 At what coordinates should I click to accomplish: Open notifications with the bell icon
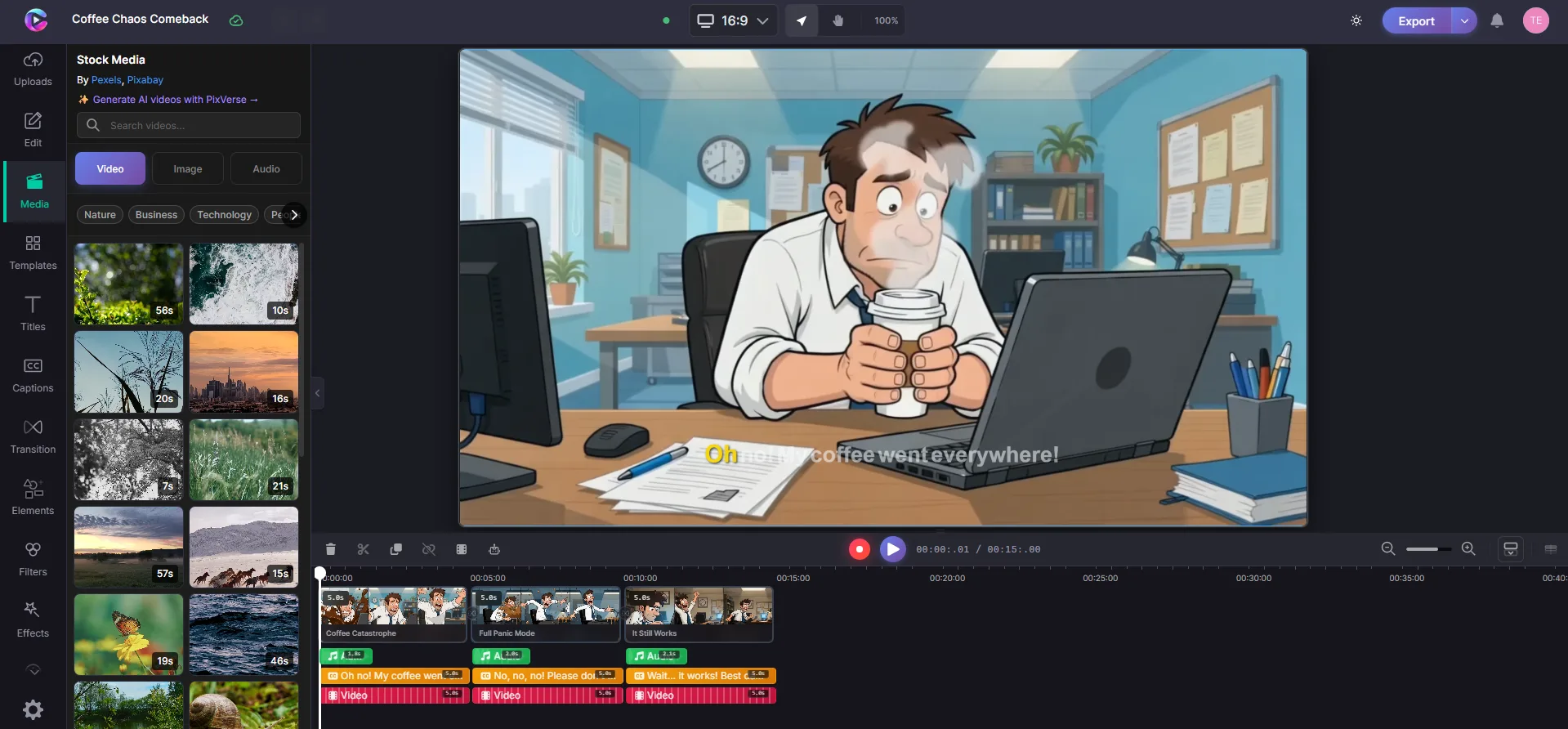coord(1497,20)
